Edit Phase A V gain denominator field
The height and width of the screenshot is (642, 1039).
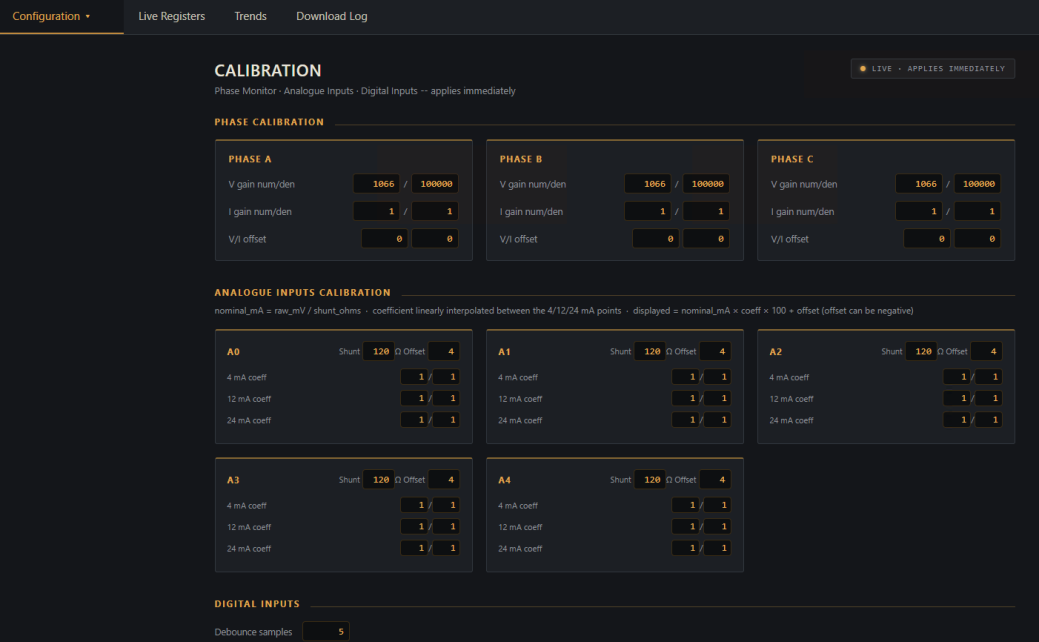pos(435,184)
